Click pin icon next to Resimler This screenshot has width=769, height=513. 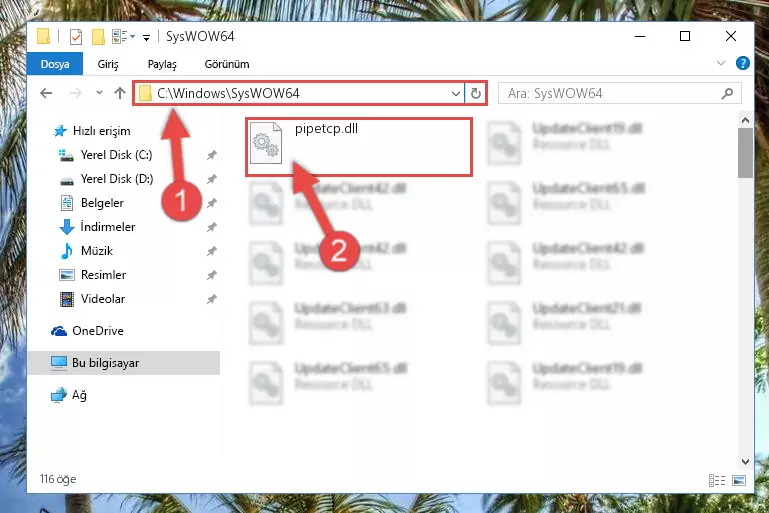tap(212, 275)
